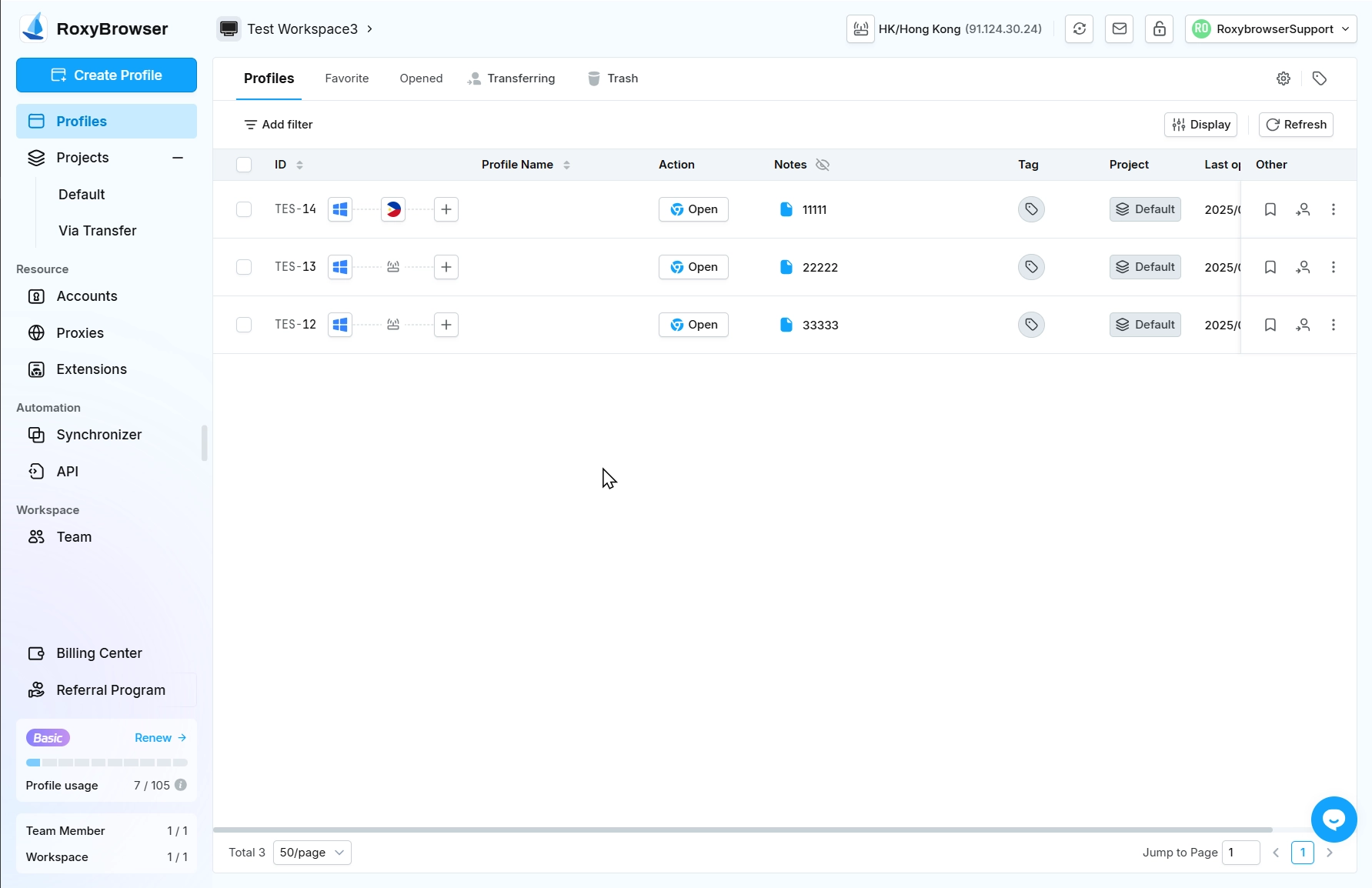Open the 50/page size dropdown
This screenshot has width=1372, height=888.
click(312, 853)
